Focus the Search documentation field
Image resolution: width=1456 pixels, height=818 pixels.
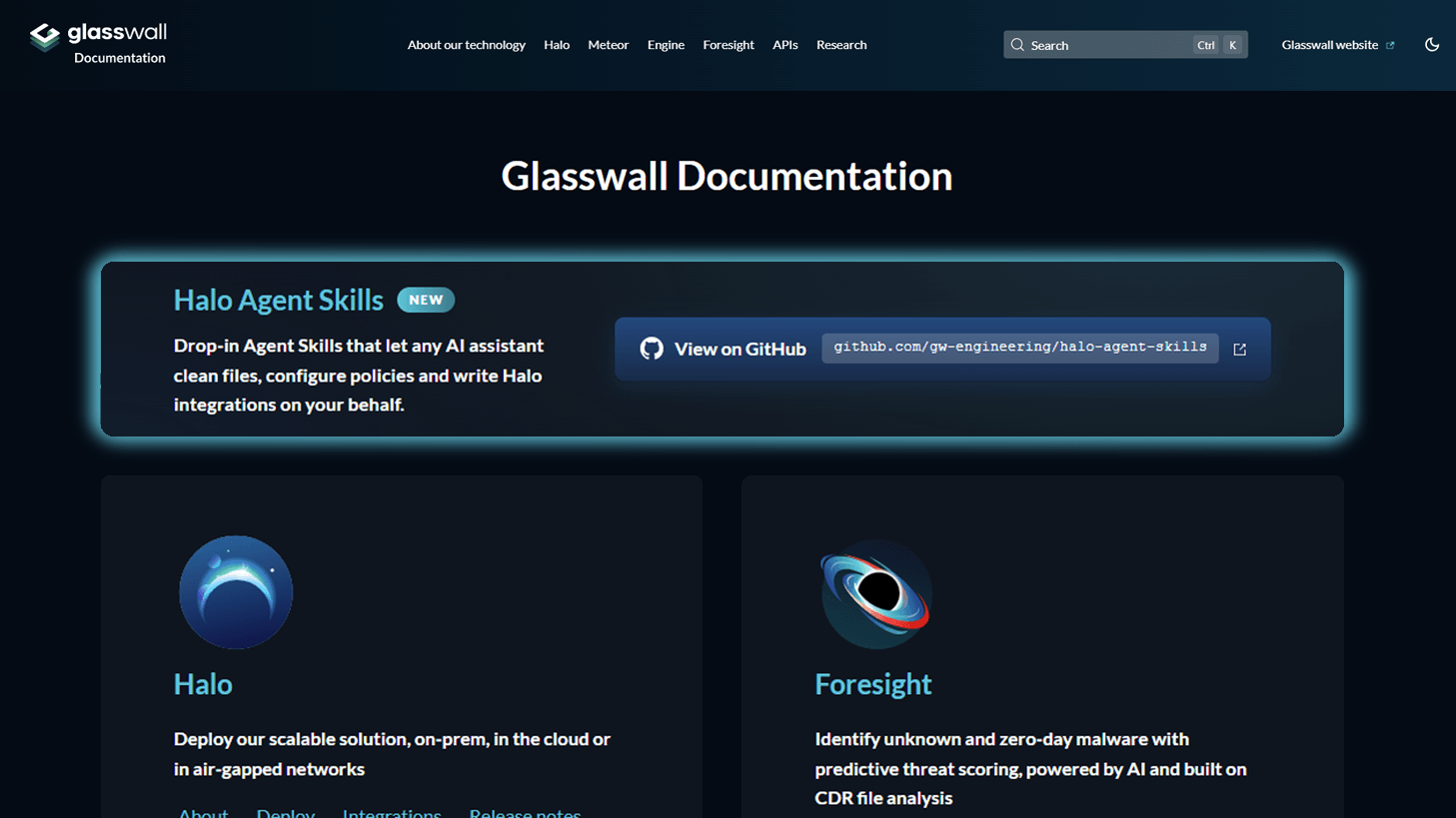[1125, 45]
